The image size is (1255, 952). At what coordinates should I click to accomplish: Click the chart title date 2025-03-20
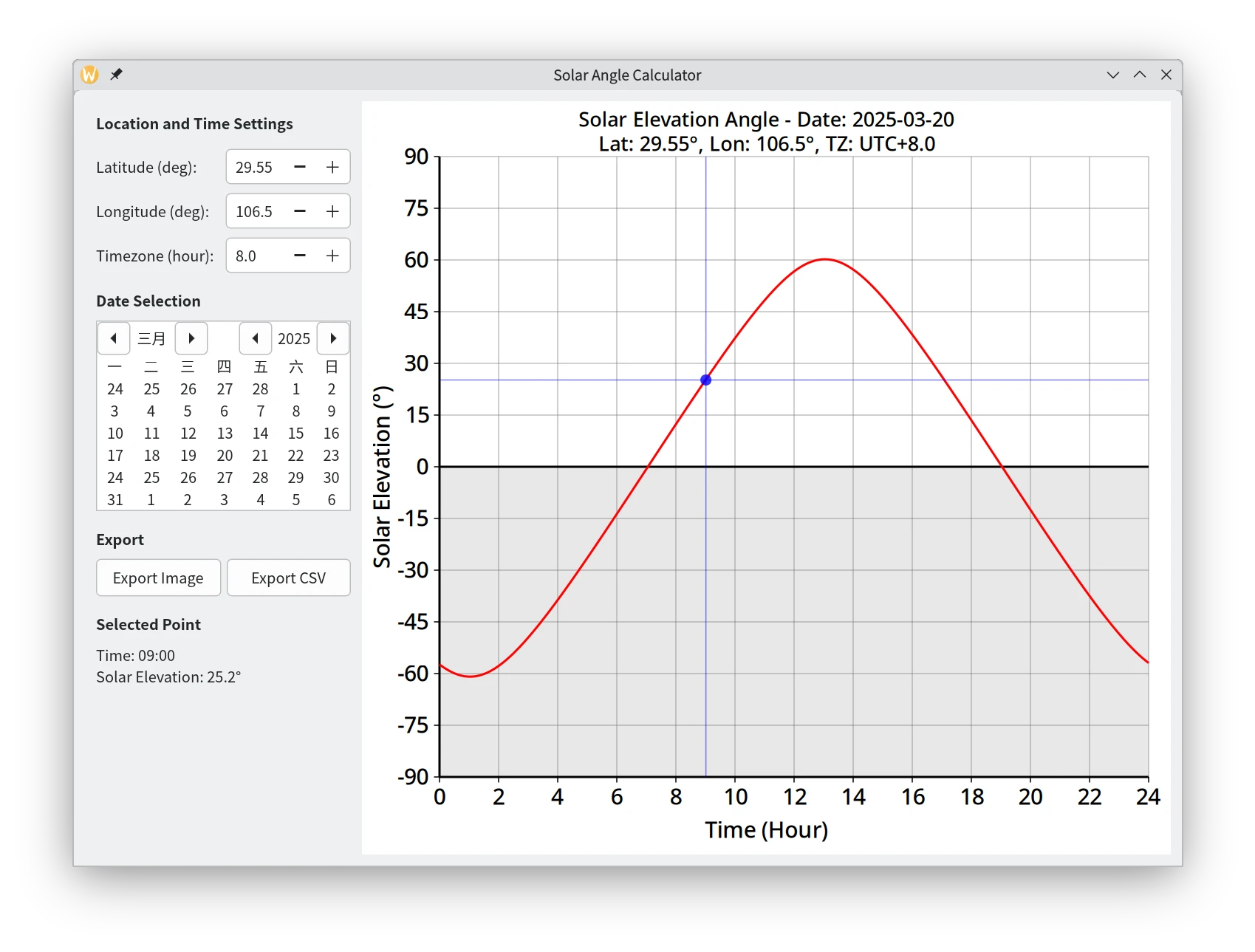click(x=903, y=120)
